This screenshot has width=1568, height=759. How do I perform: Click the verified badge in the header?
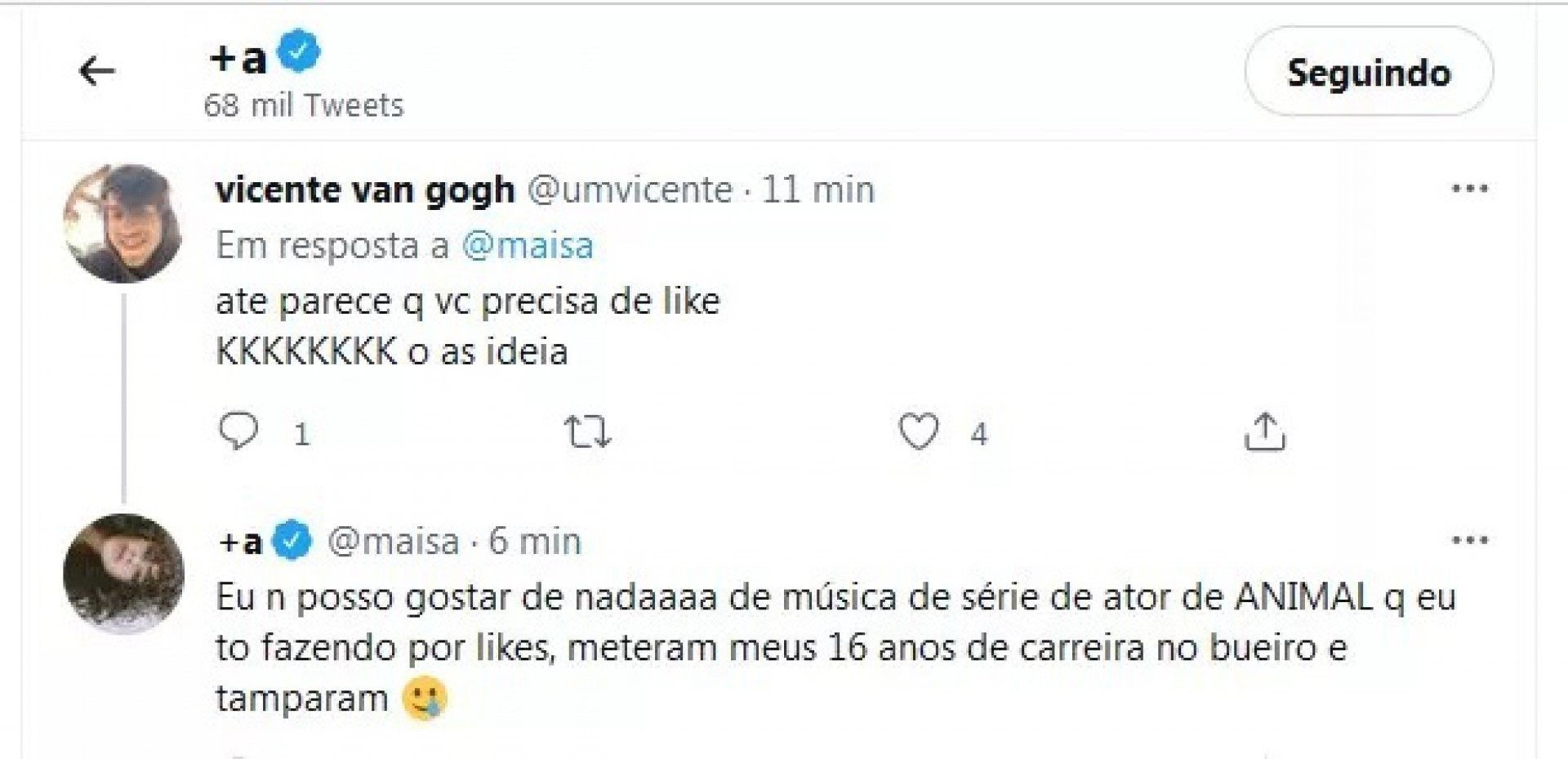[298, 52]
